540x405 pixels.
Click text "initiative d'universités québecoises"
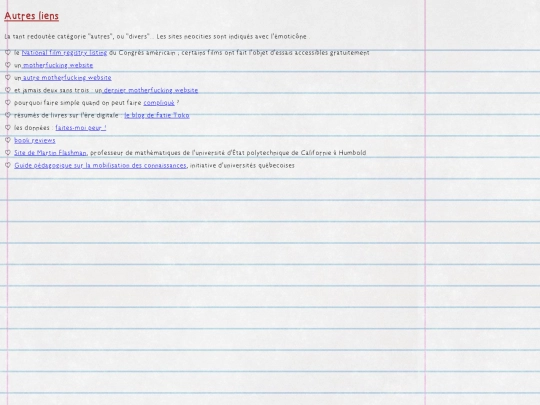pos(242,165)
